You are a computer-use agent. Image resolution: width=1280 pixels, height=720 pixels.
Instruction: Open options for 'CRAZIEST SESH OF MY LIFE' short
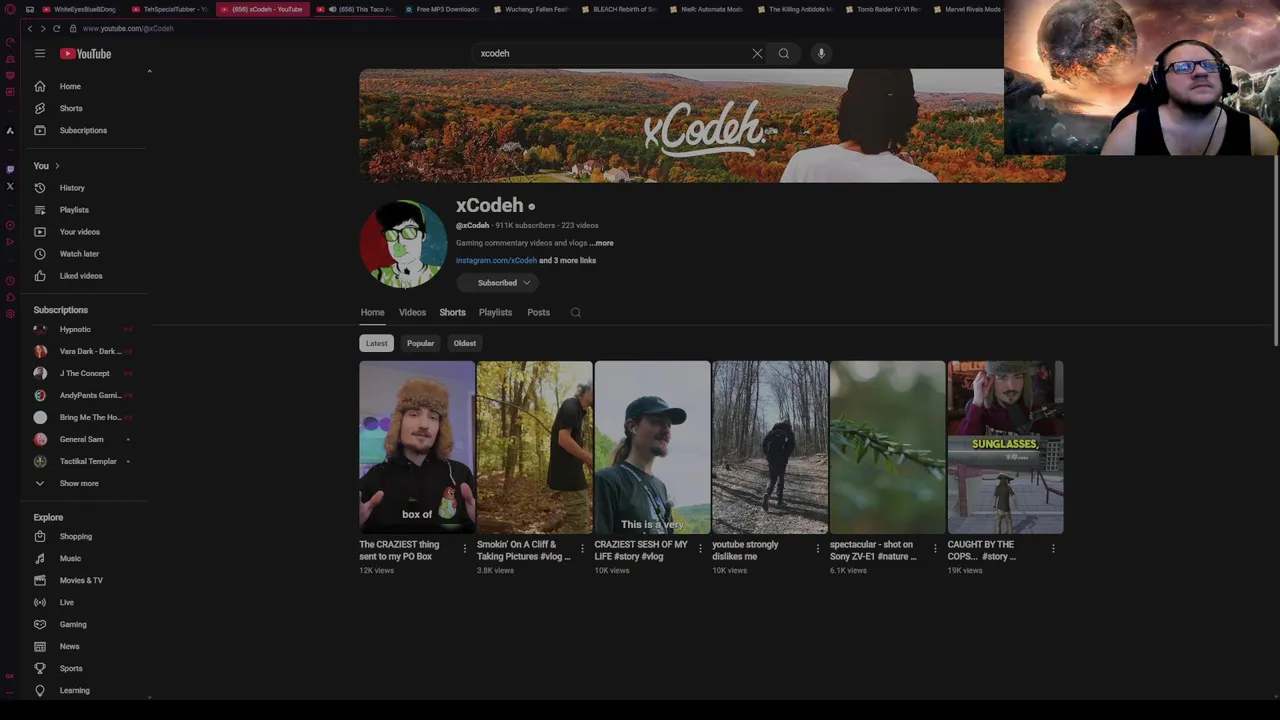point(700,549)
